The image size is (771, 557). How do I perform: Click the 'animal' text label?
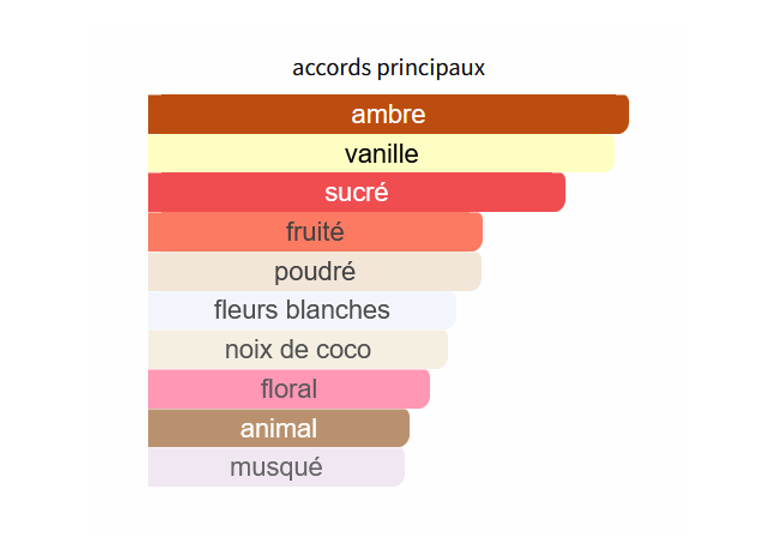(x=278, y=428)
